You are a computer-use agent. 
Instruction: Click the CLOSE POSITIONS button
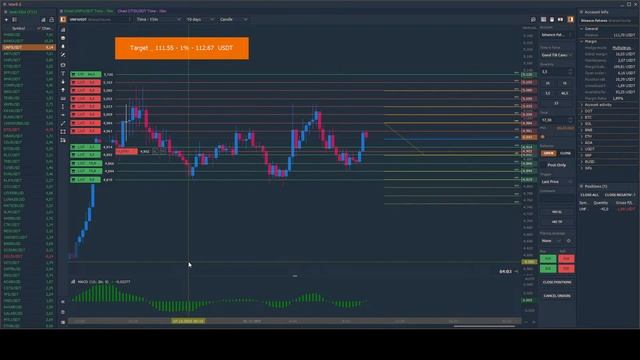(x=557, y=282)
